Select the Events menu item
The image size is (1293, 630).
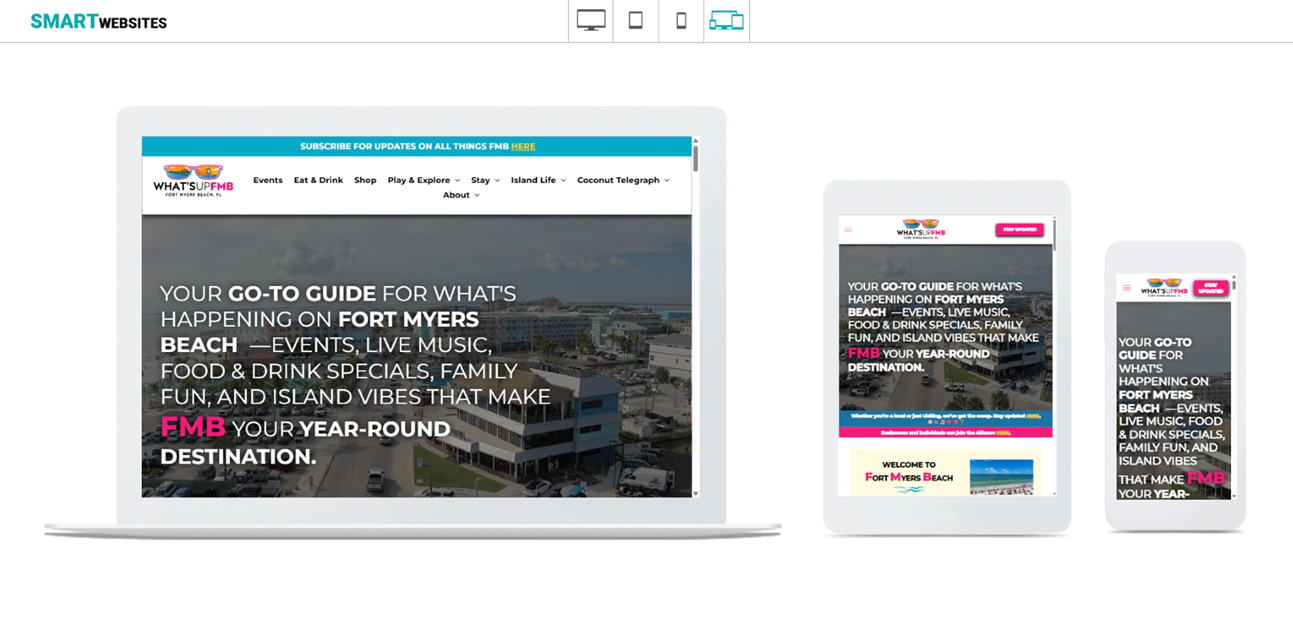tap(268, 180)
